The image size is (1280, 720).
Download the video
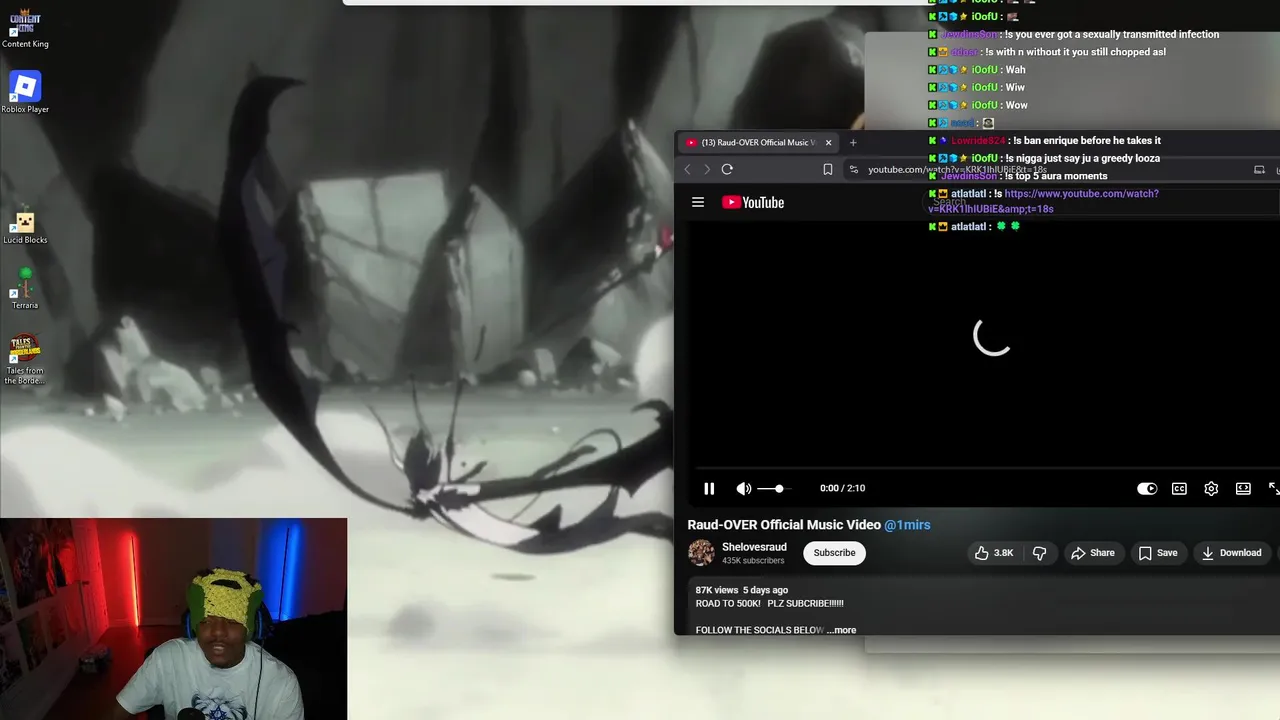(x=1231, y=553)
